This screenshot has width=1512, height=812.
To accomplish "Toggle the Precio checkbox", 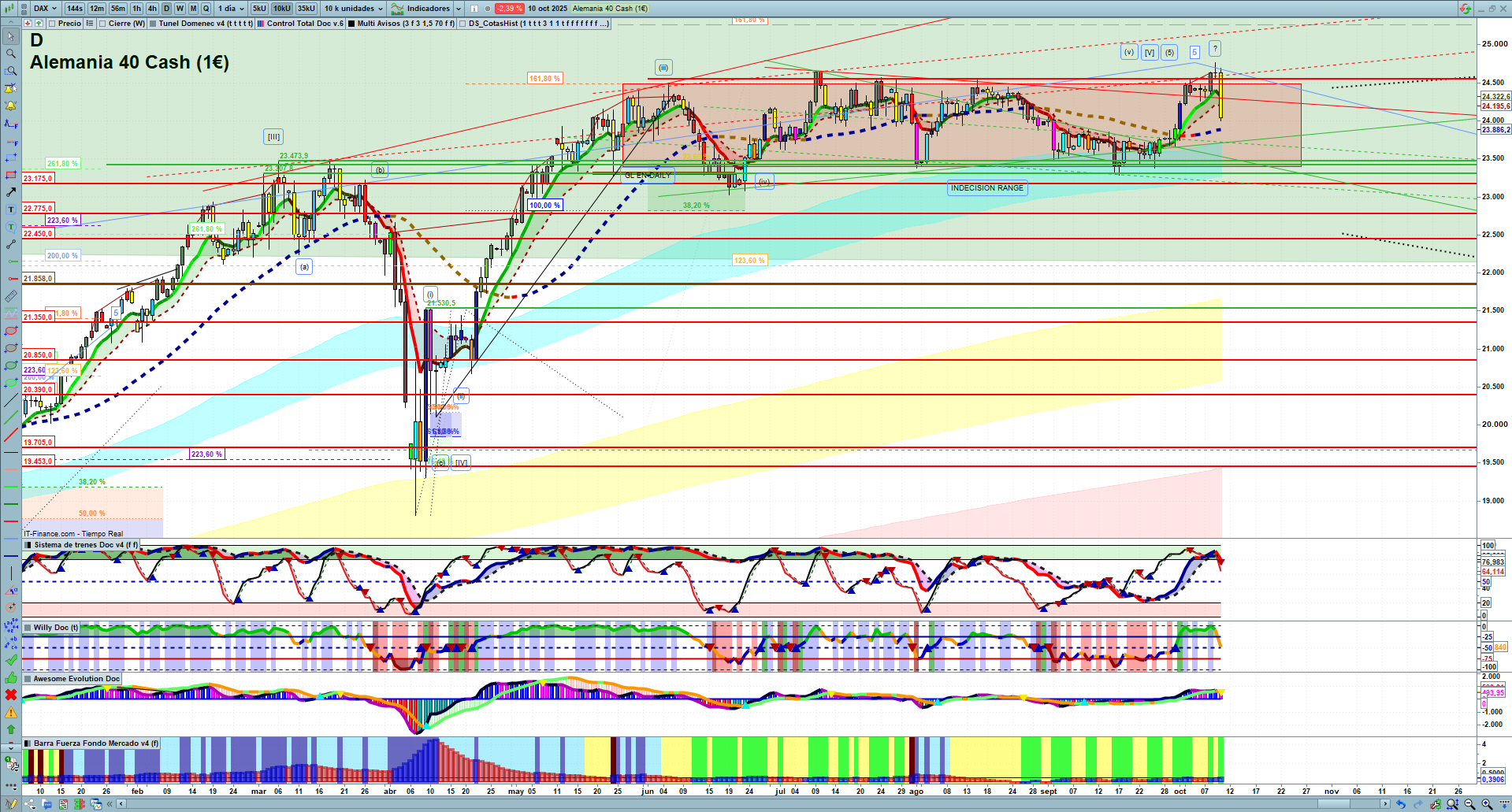I will click(x=53, y=24).
